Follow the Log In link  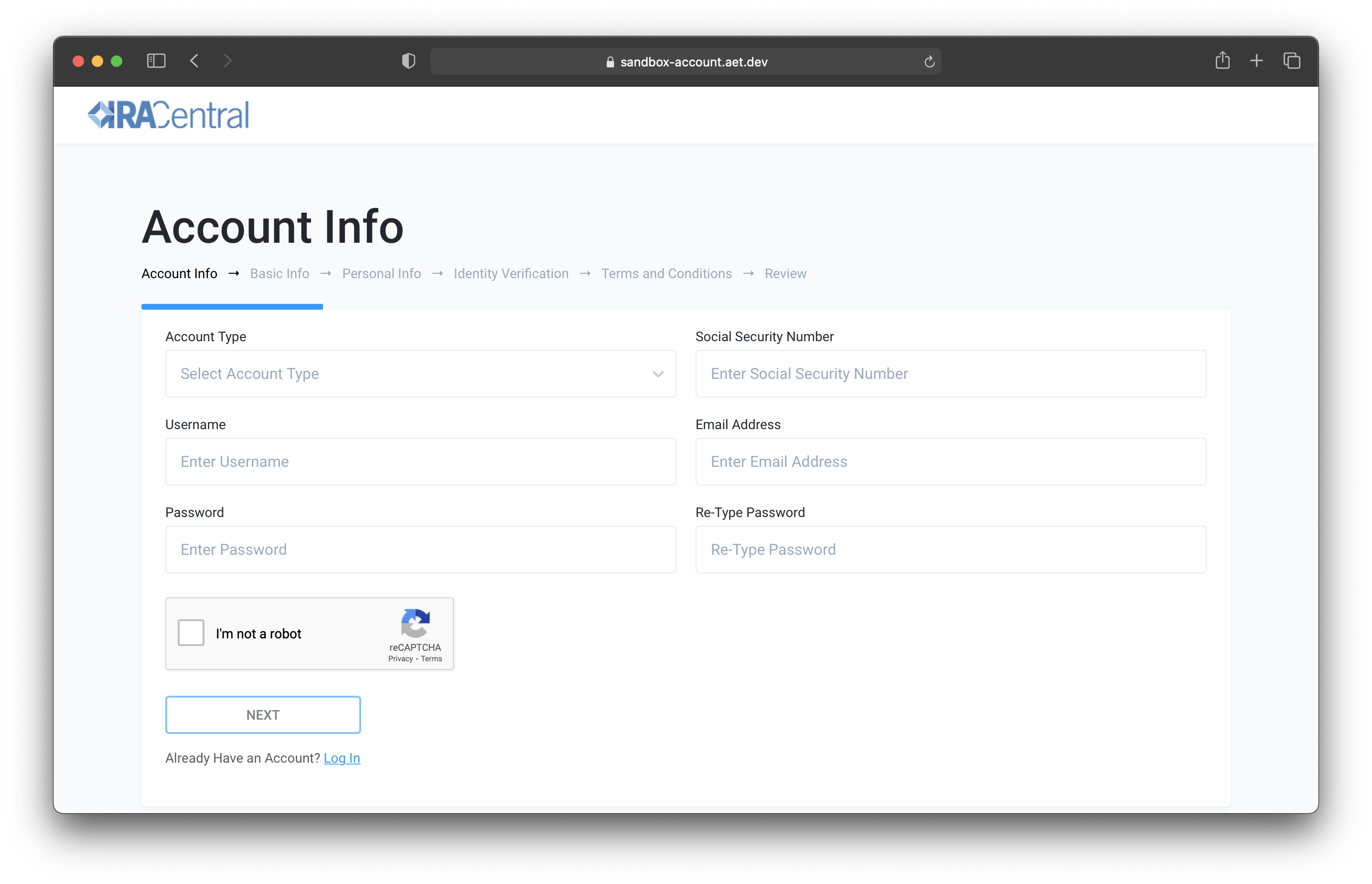342,758
